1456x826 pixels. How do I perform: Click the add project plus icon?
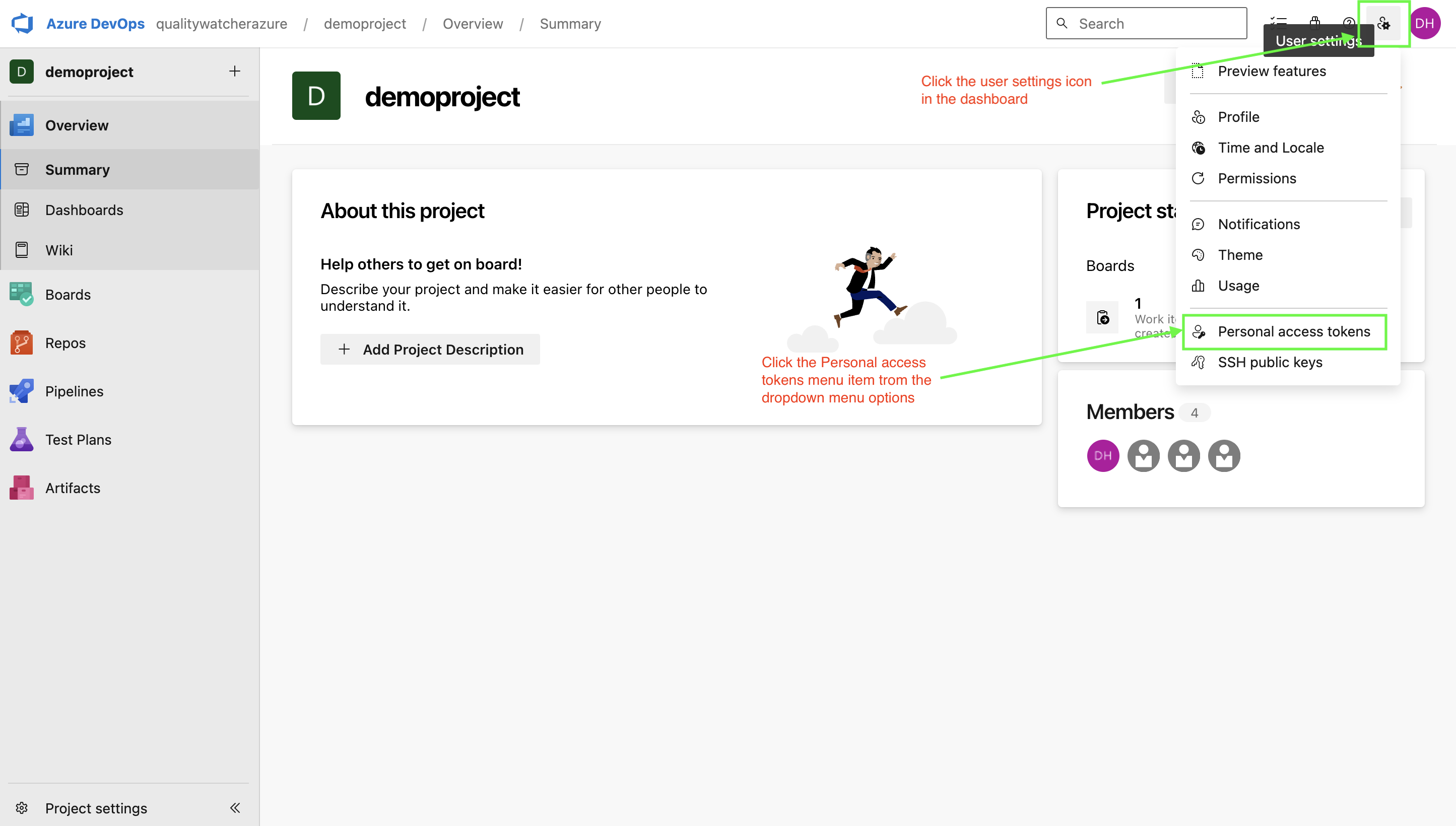[x=235, y=71]
